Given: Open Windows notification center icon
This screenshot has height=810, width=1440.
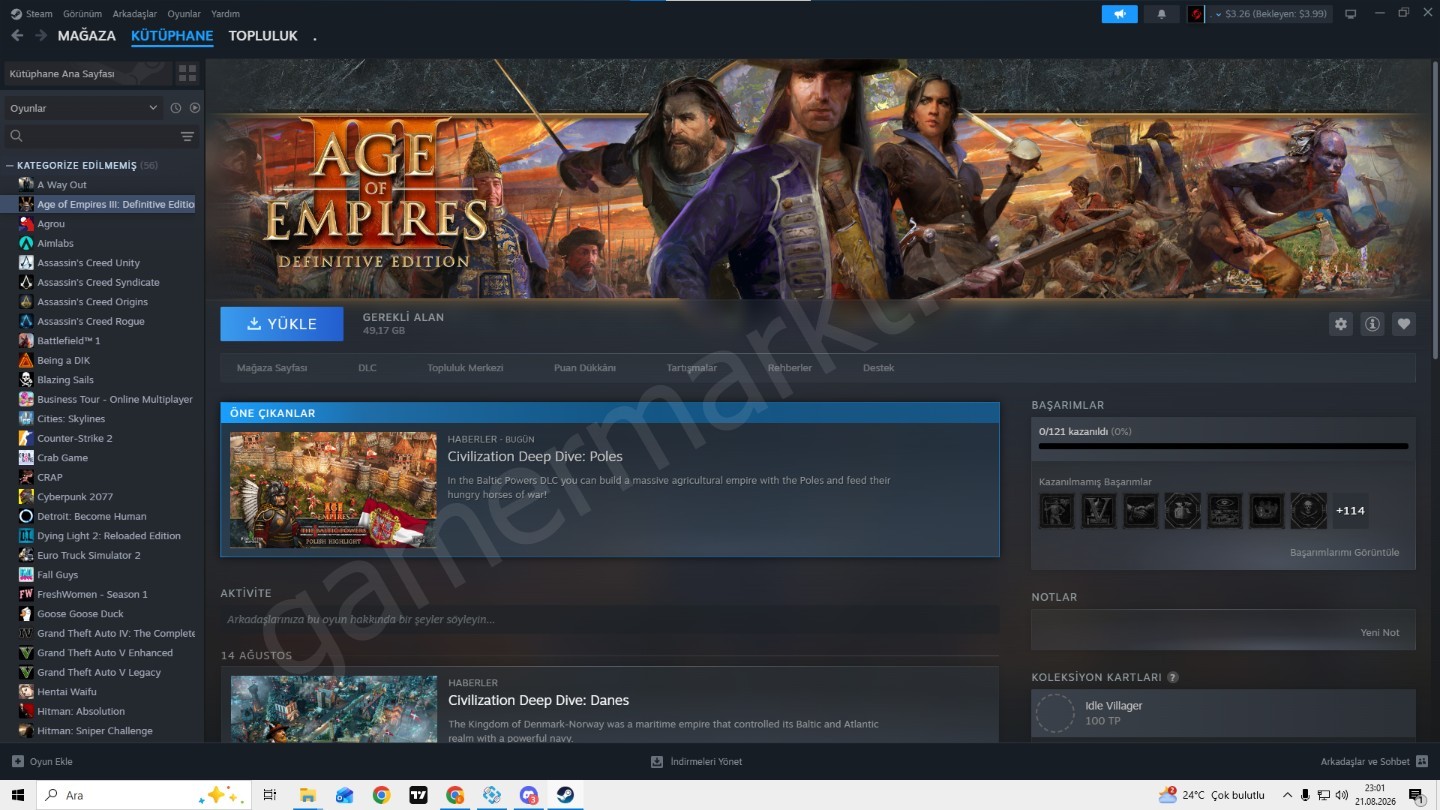Looking at the screenshot, I should [1416, 795].
